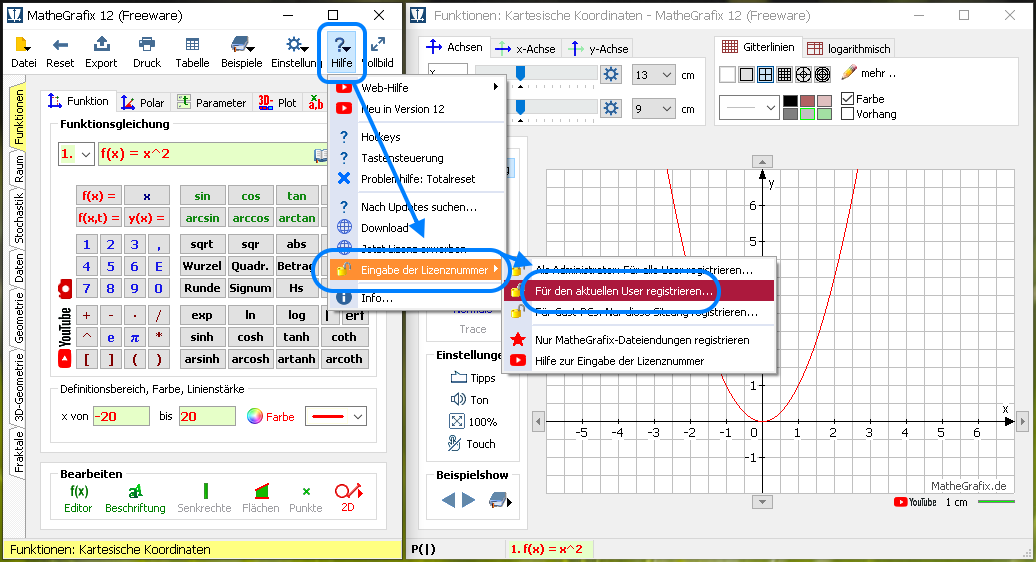Click the Flächen area tool
This screenshot has width=1036, height=562.
[260, 499]
